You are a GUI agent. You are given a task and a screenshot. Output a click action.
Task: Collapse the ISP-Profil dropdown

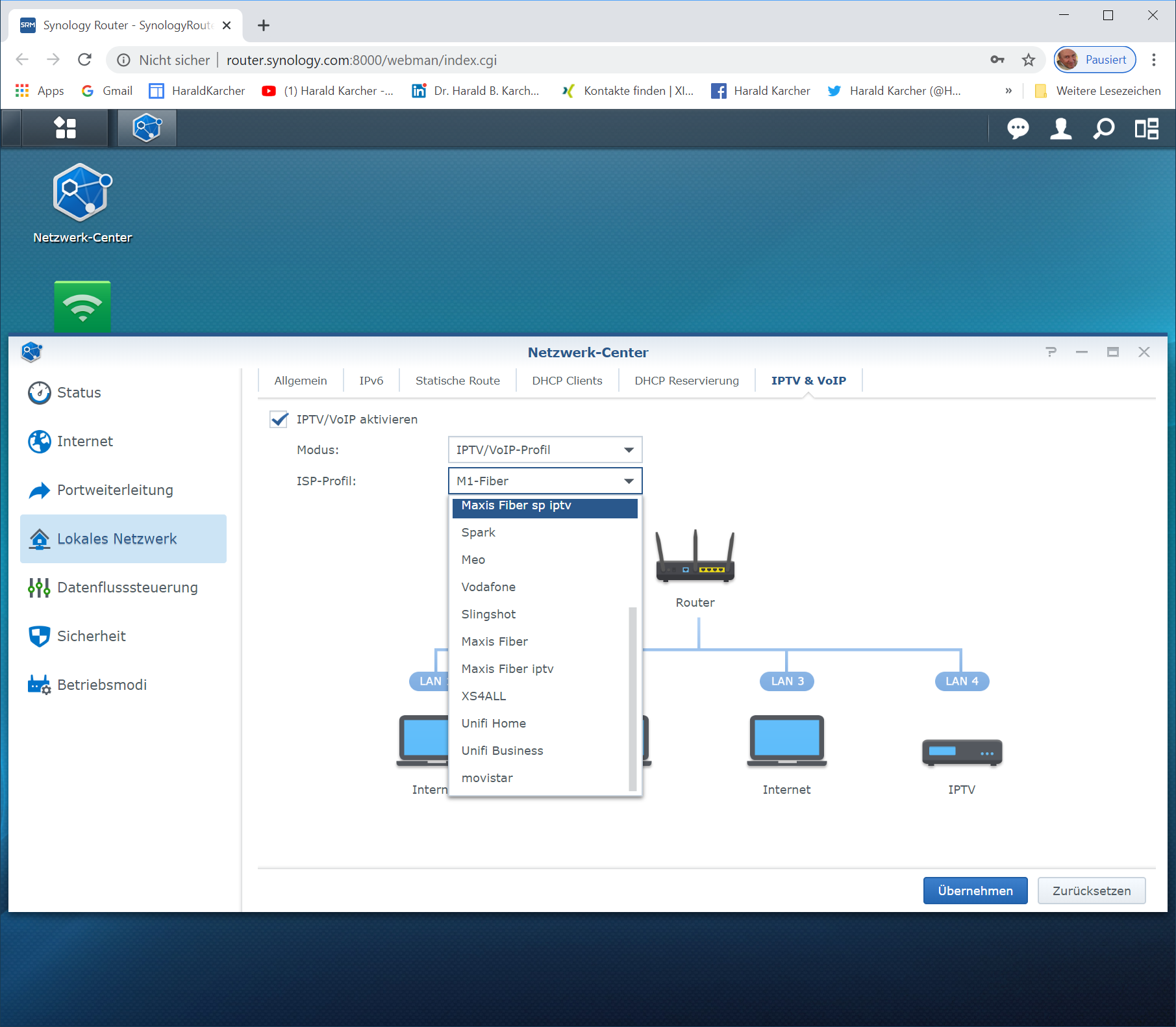pos(545,481)
